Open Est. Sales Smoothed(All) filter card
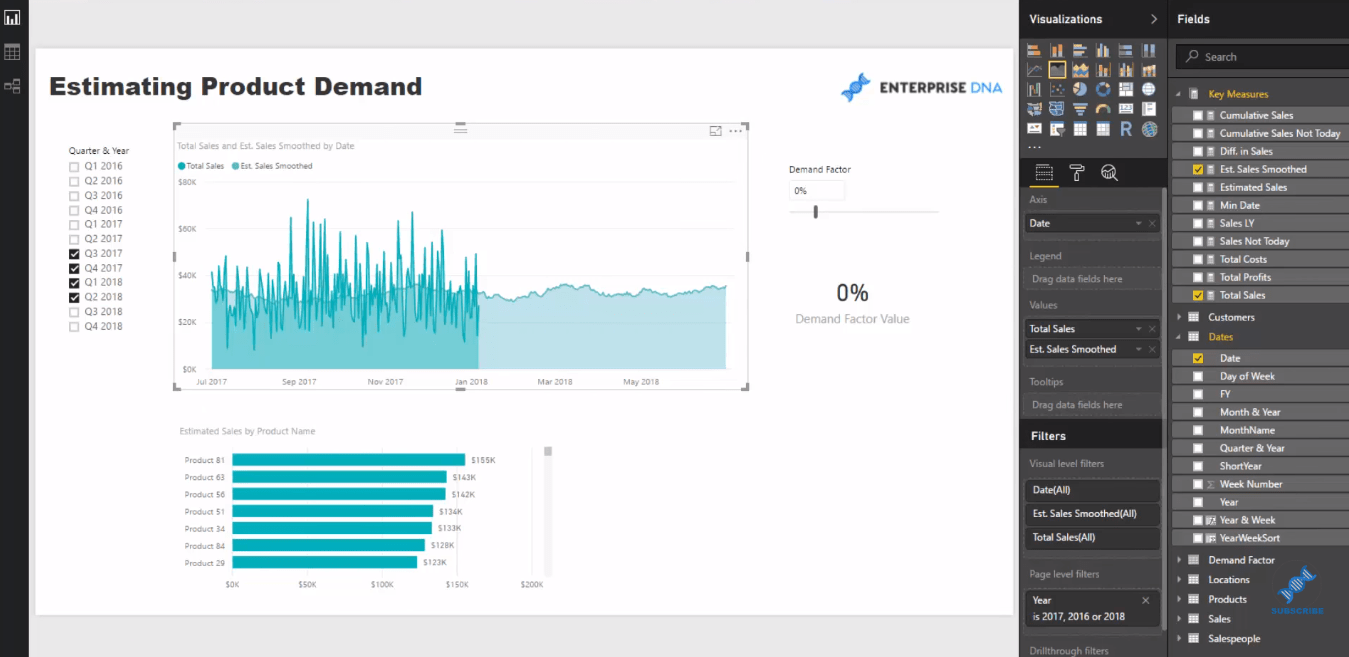The width and height of the screenshot is (1349, 657). [x=1092, y=514]
